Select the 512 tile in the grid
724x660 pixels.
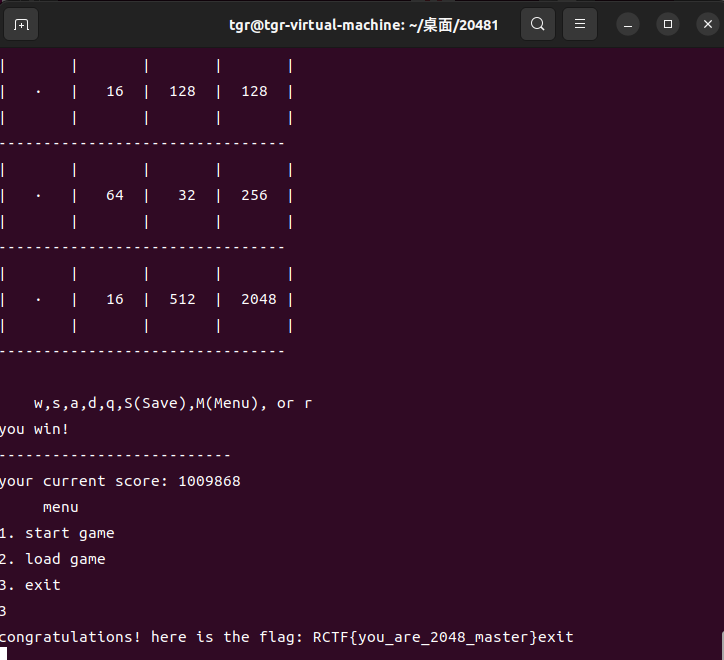click(182, 299)
